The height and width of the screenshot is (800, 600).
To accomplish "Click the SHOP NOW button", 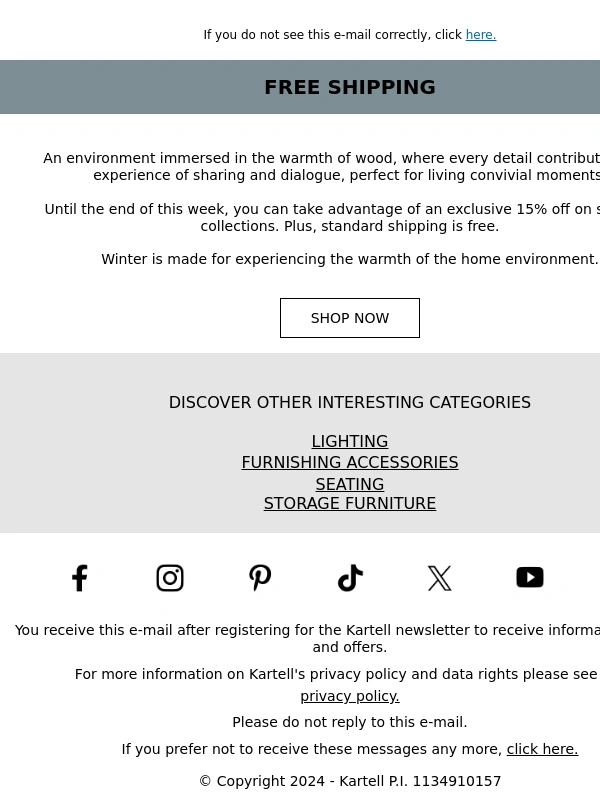I will [x=350, y=318].
